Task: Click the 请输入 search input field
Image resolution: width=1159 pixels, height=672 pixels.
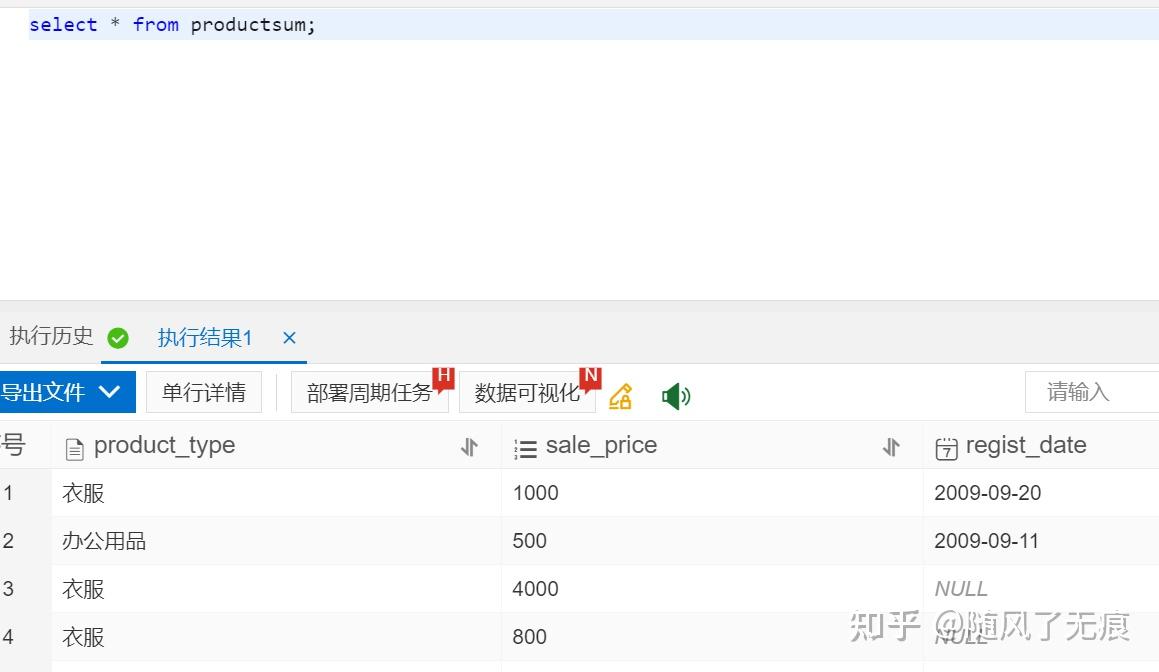Action: pos(1091,392)
